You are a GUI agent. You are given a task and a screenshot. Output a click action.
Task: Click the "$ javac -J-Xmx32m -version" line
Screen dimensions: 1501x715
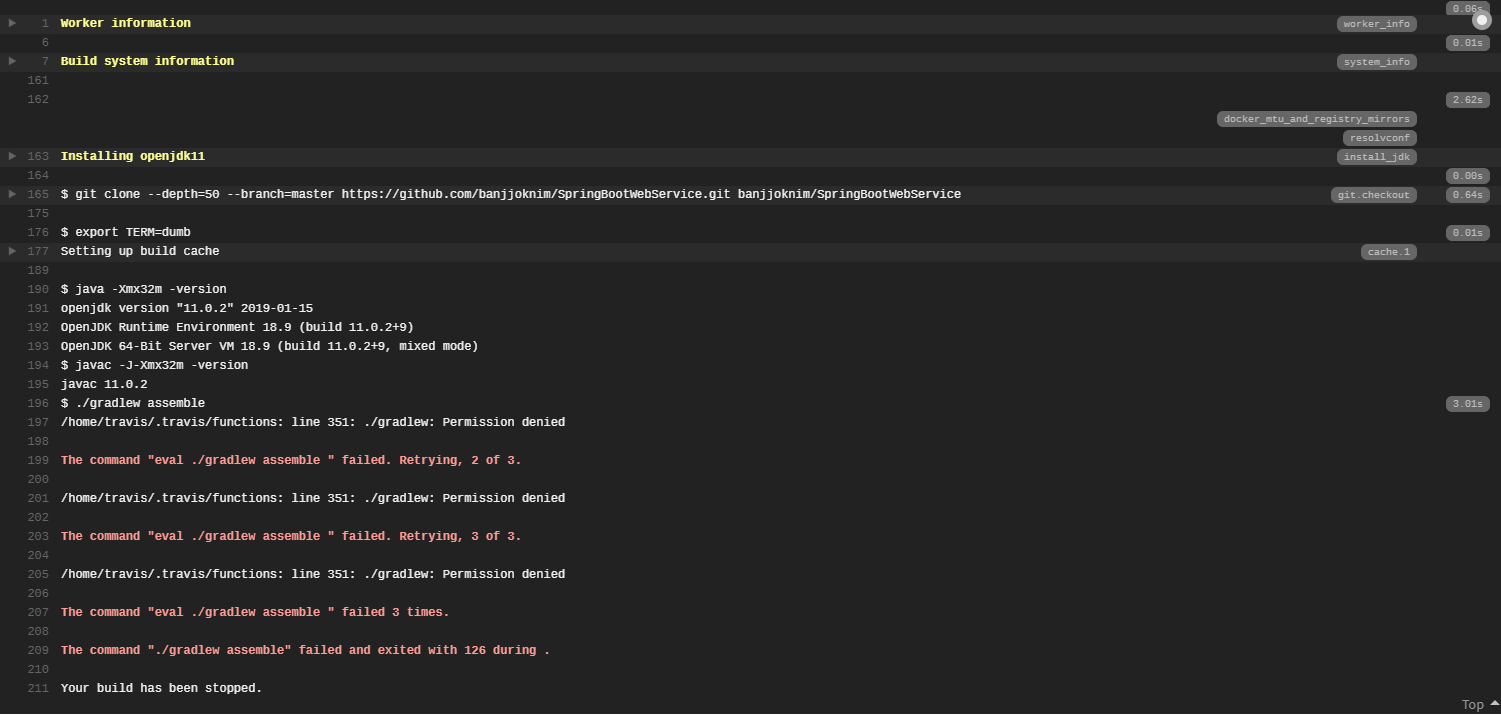click(x=154, y=365)
